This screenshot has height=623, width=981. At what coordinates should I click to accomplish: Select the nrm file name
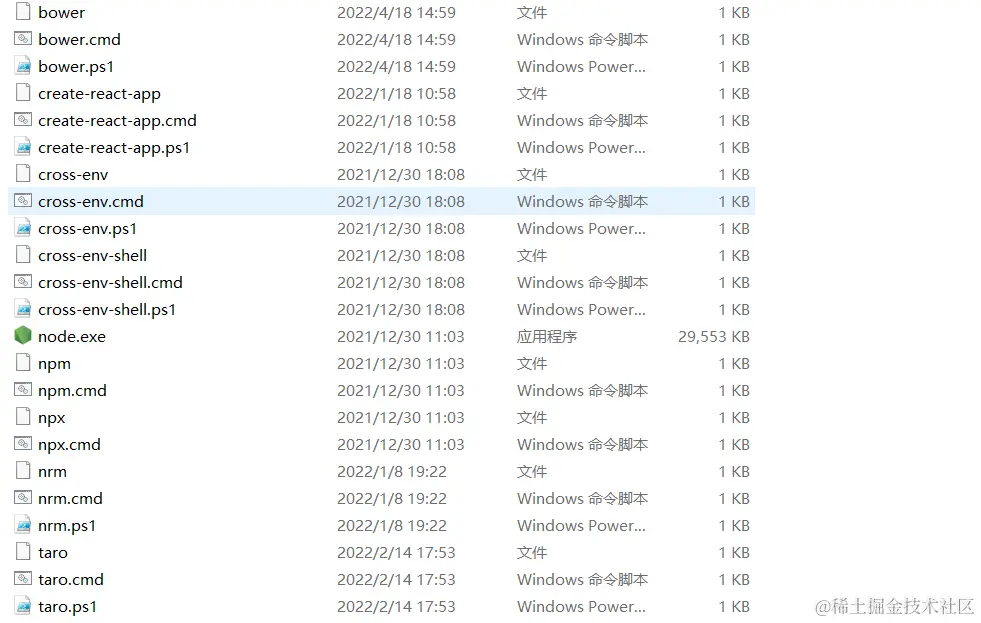[x=53, y=472]
